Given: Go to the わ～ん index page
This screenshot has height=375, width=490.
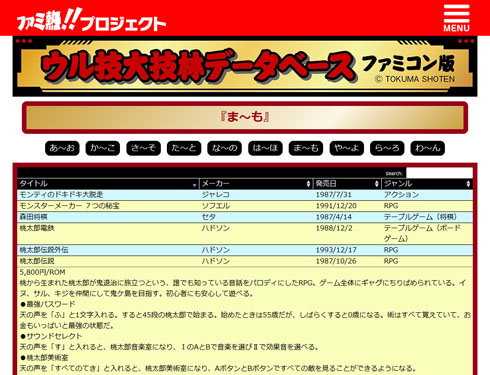Looking at the screenshot, I should [428, 148].
